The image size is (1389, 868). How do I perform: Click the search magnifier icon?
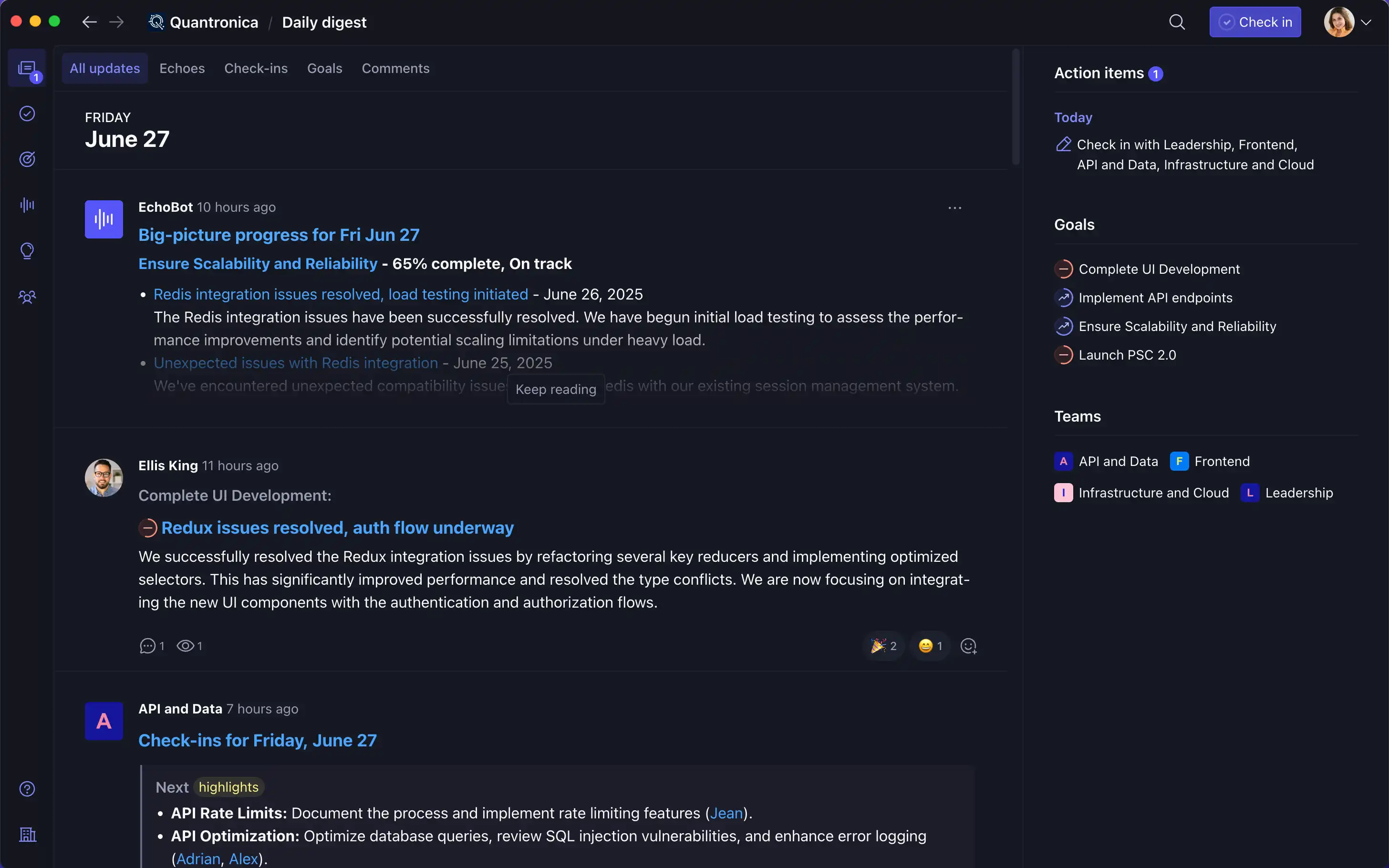tap(1177, 22)
